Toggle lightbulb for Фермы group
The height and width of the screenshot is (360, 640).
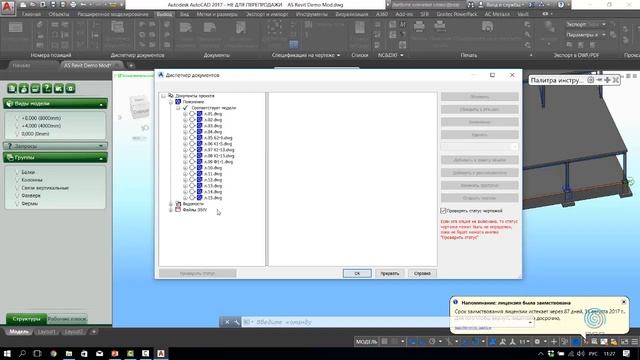(17, 203)
